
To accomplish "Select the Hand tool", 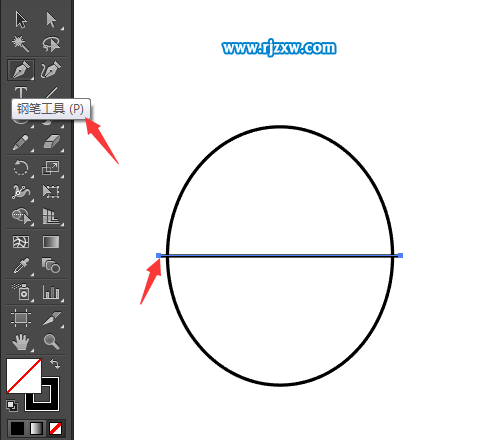I will coord(21,342).
